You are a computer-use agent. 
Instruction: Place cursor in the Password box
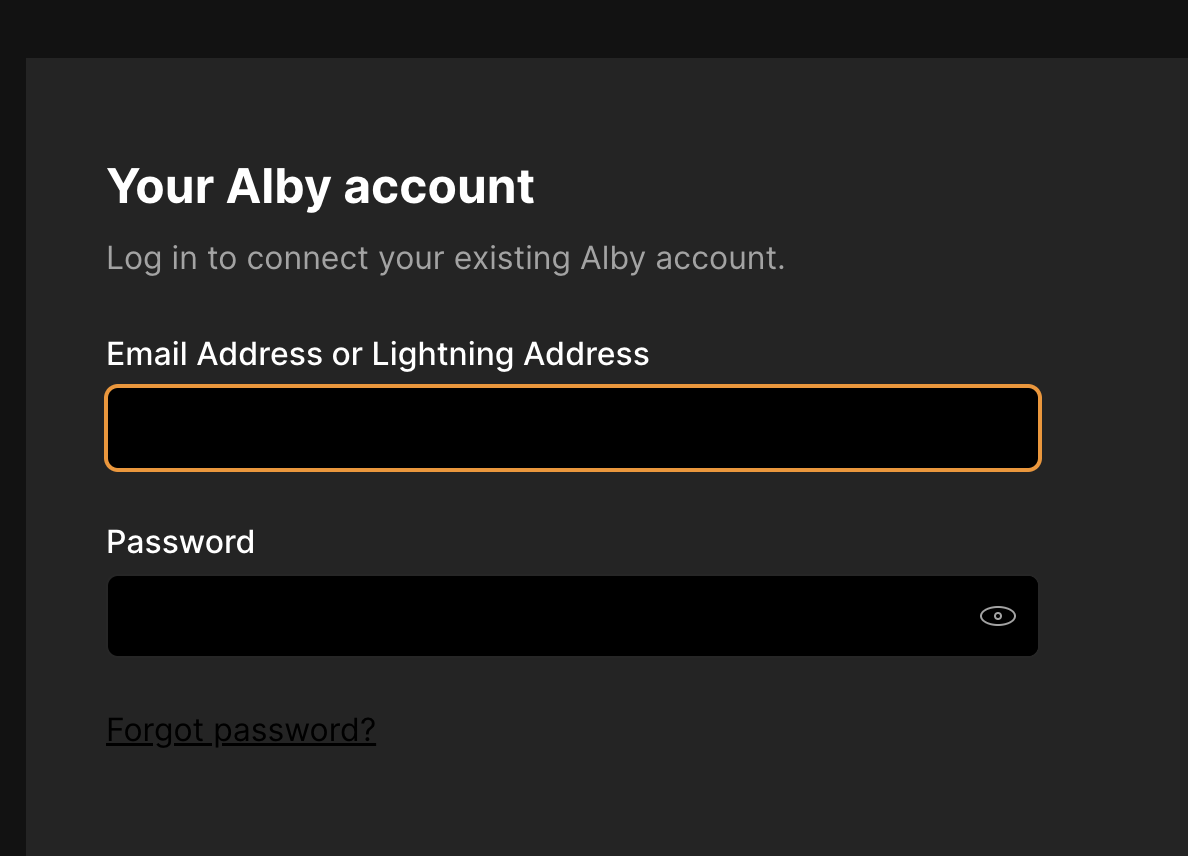(x=500, y=616)
